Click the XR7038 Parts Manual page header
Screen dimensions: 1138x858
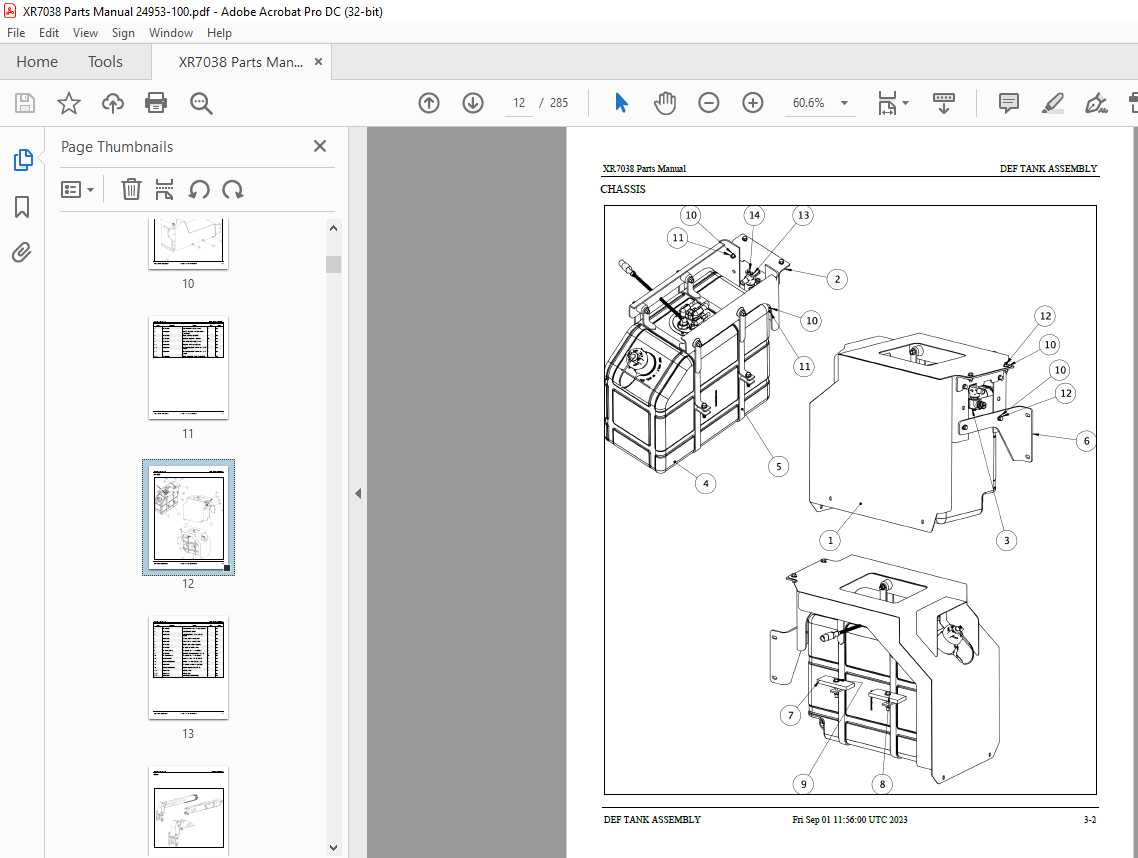click(644, 168)
